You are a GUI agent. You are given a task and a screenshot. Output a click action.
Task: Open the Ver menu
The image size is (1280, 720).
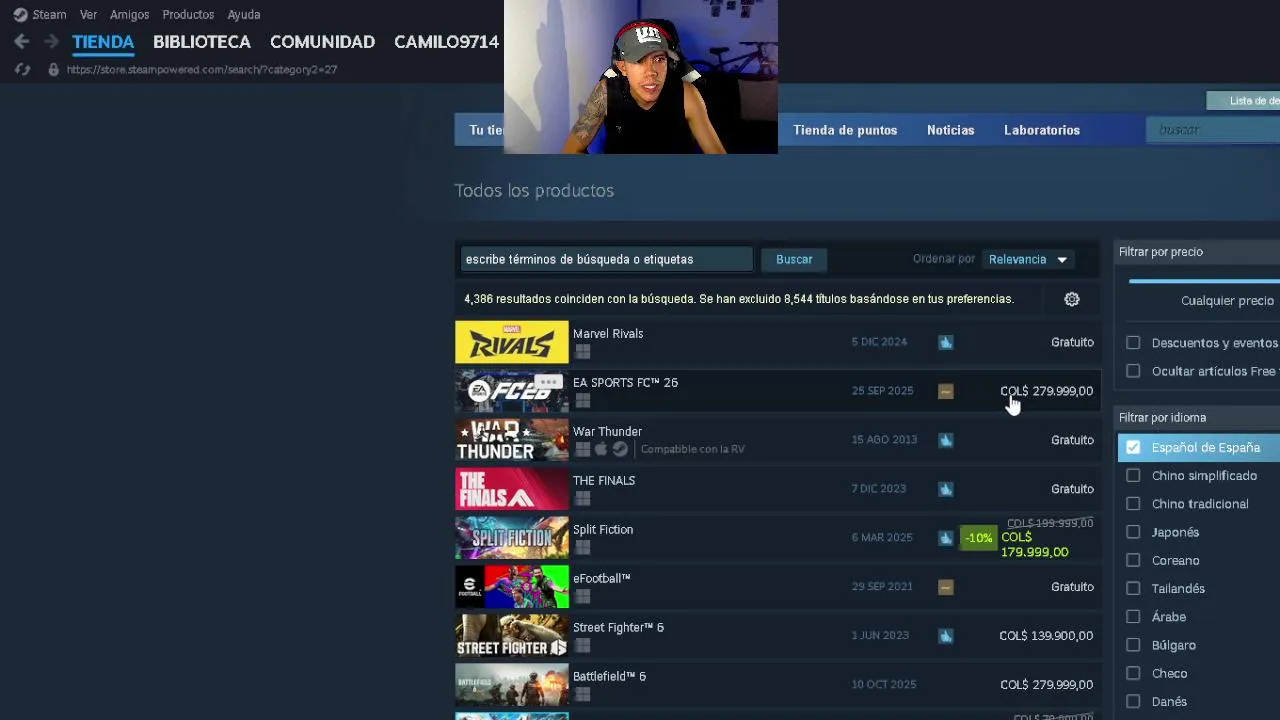[x=88, y=15]
